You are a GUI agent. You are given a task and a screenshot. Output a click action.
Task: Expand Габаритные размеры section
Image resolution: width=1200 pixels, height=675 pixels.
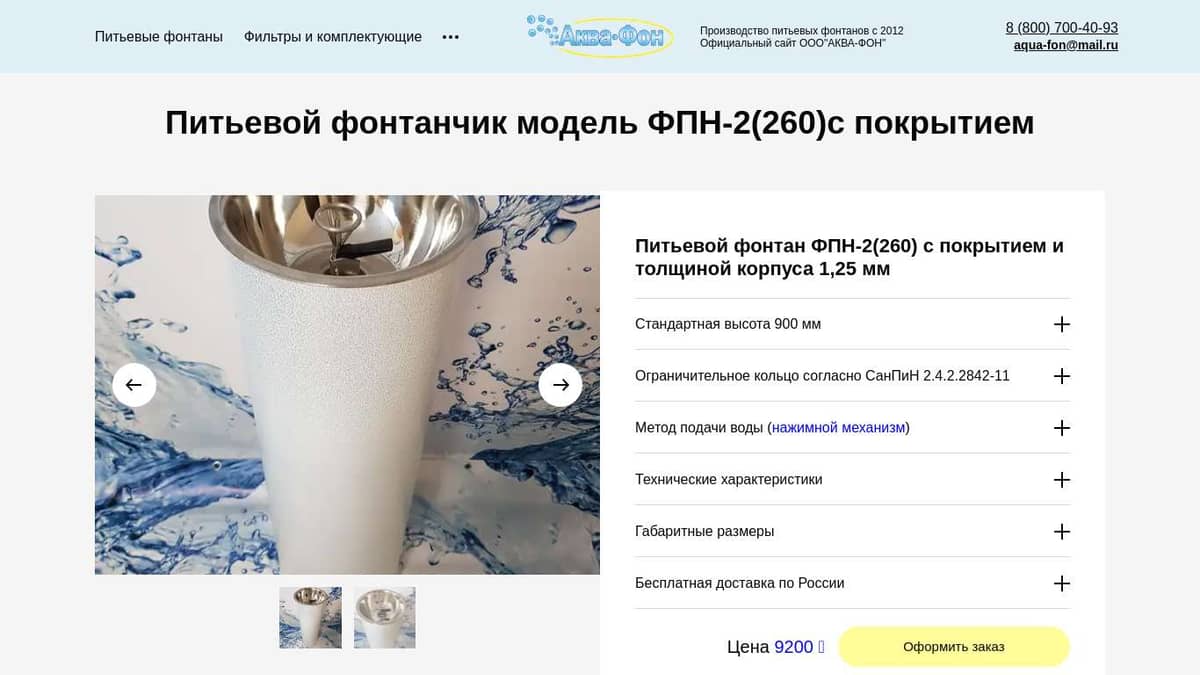pyautogui.click(x=852, y=531)
